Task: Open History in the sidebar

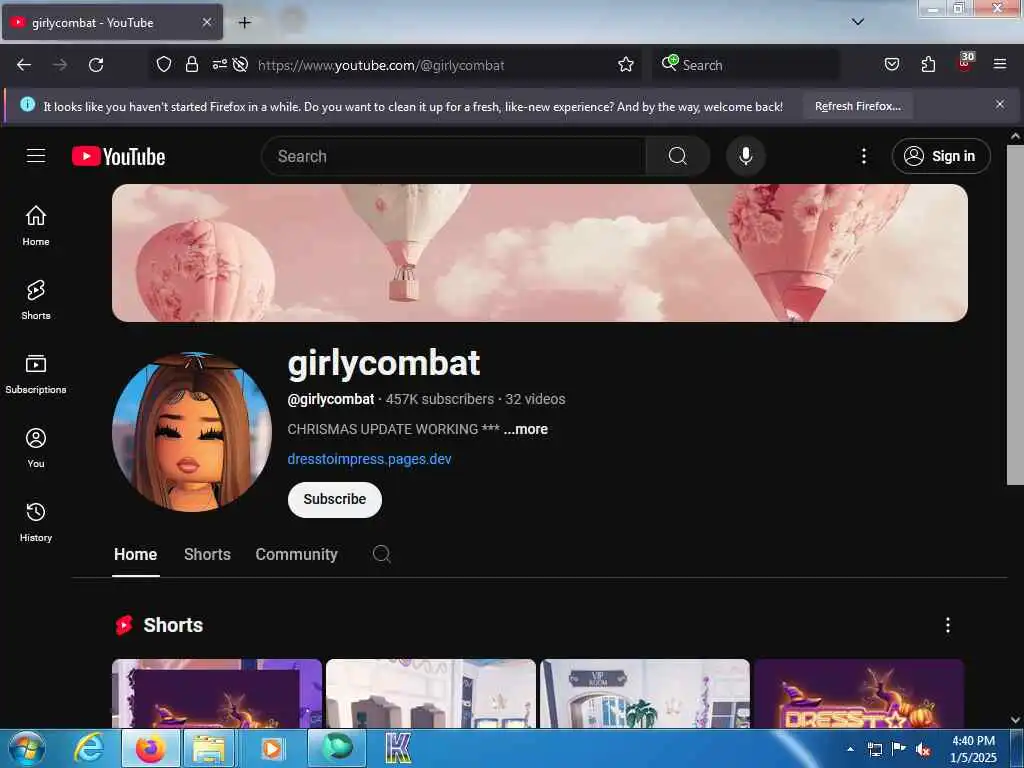Action: [x=36, y=522]
